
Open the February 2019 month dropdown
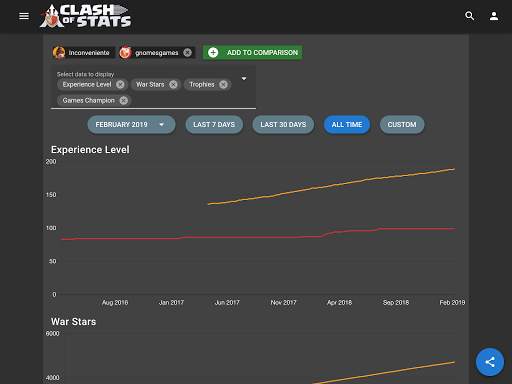tap(131, 125)
